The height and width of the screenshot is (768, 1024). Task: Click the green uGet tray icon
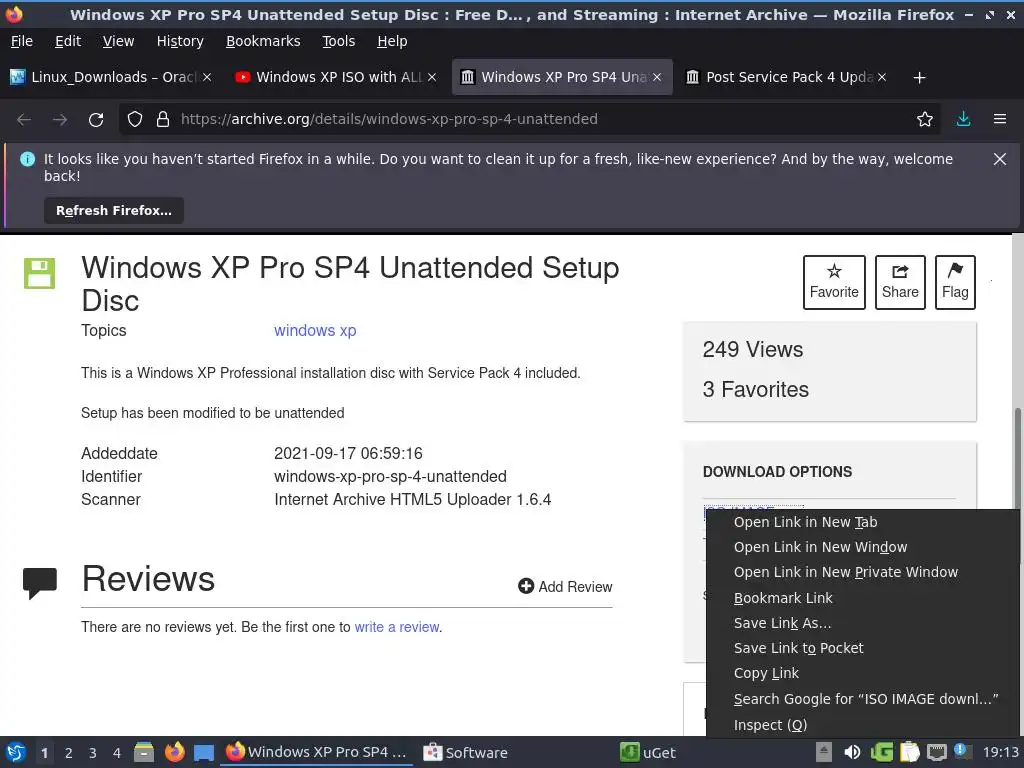click(882, 752)
